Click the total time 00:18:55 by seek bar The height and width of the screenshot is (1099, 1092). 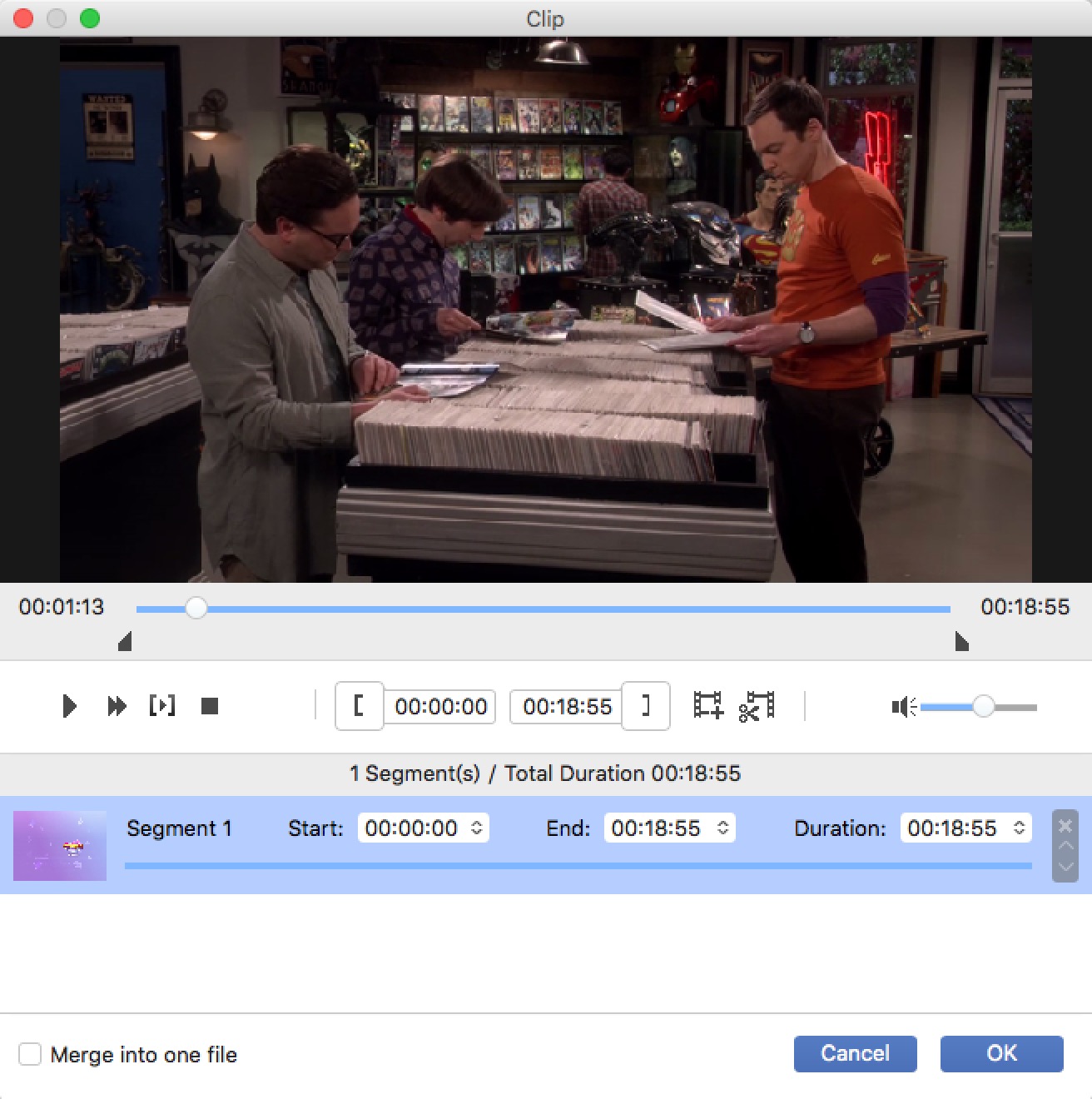pos(1025,607)
